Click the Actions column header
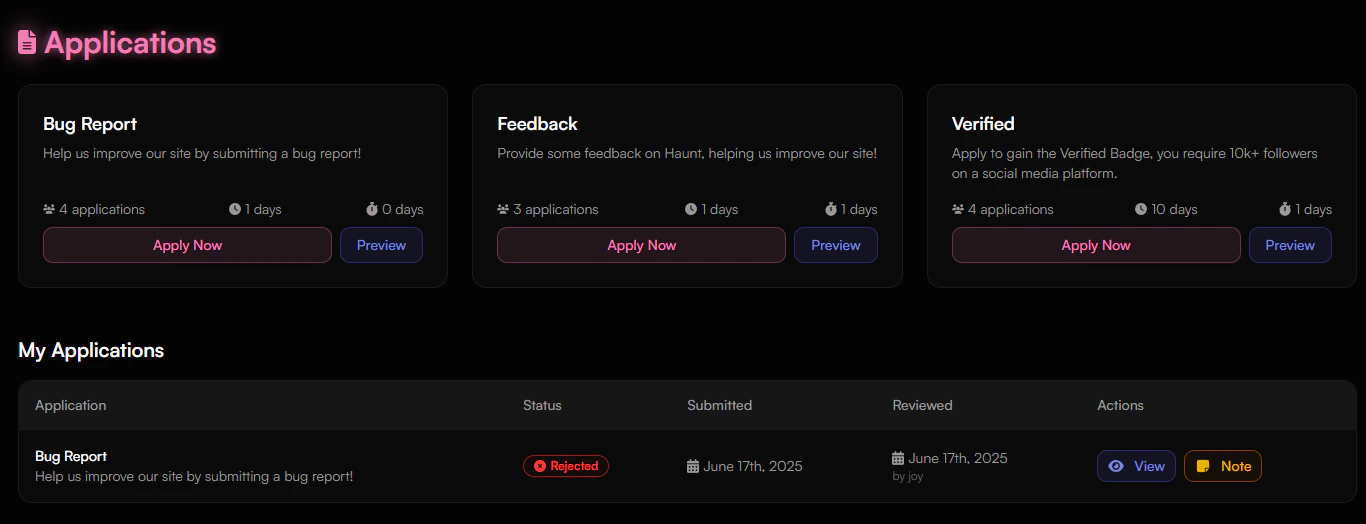 (x=1120, y=405)
